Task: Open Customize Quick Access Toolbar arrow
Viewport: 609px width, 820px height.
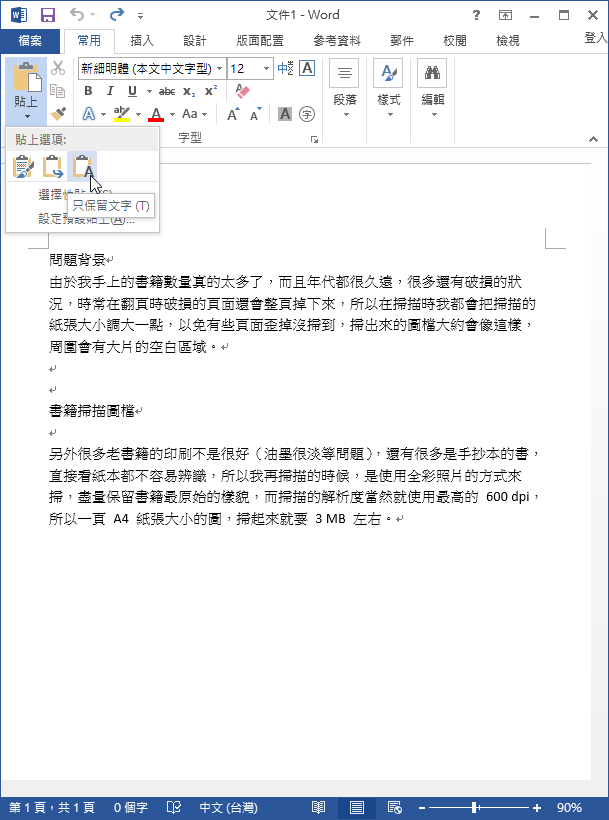Action: [x=140, y=16]
